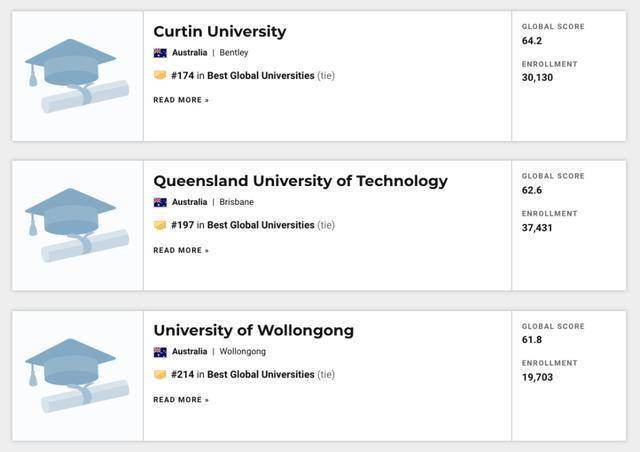Click the ranking badge icon beside #214
The width and height of the screenshot is (640, 452).
(x=160, y=375)
